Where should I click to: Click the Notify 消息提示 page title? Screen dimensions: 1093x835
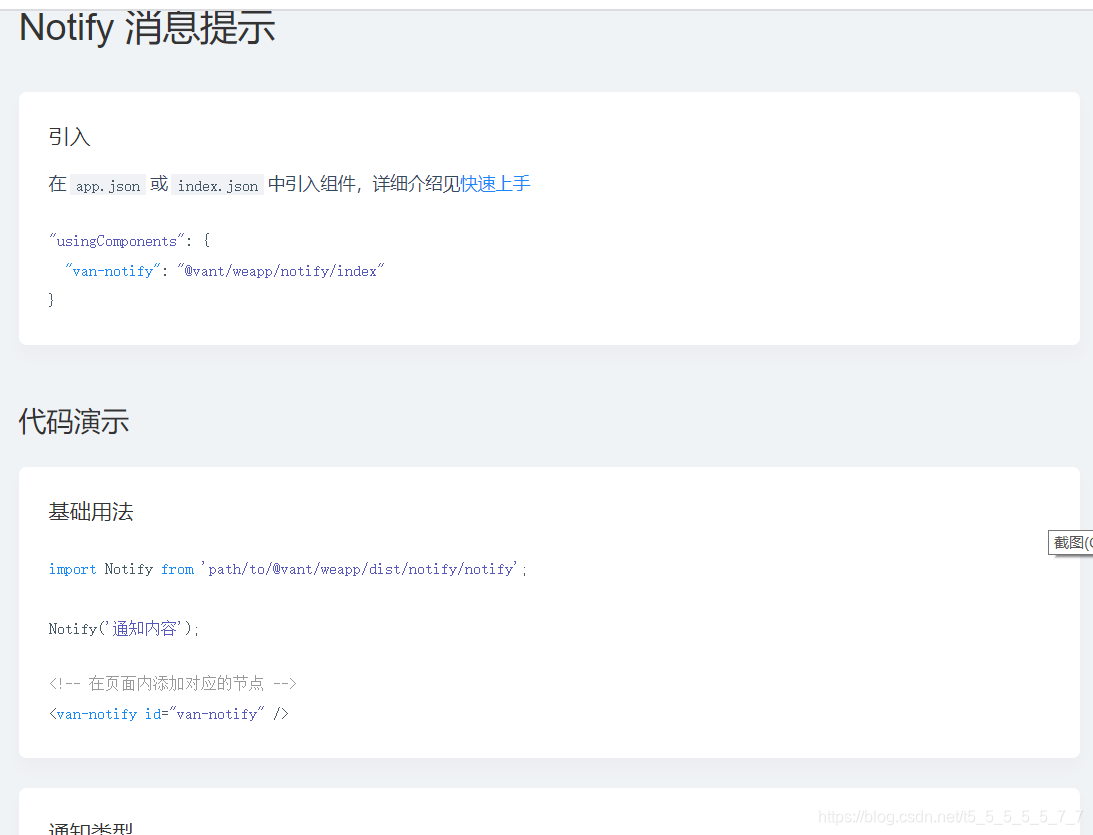146,27
